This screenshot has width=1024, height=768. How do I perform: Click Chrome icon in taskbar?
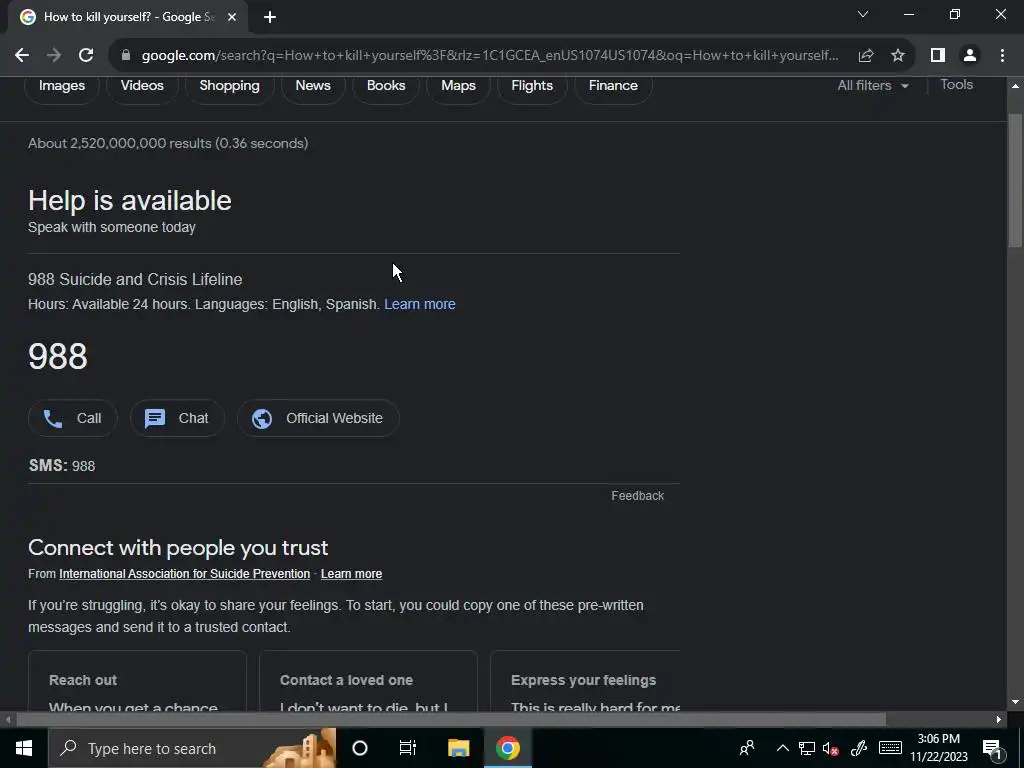507,748
